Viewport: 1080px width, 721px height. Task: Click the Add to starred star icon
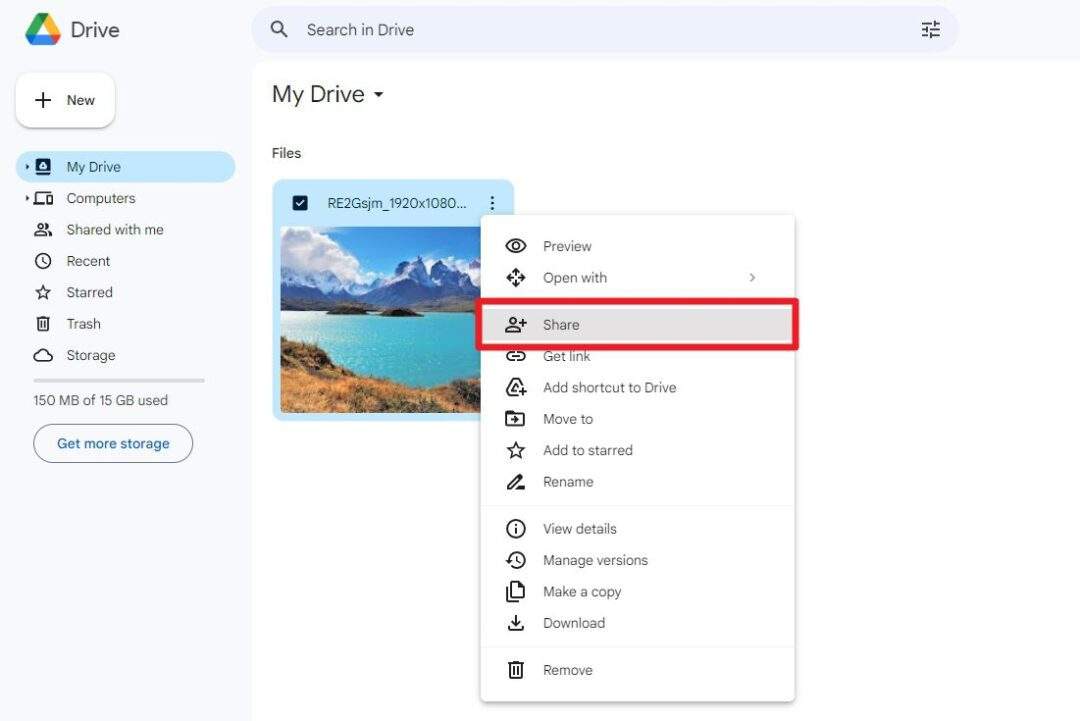[x=516, y=450]
